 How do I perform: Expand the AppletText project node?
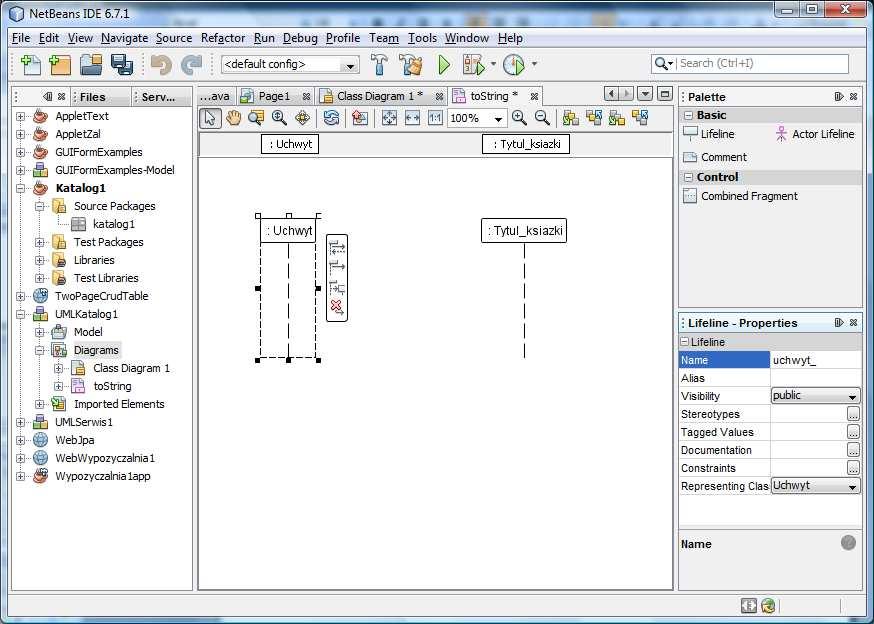21,117
